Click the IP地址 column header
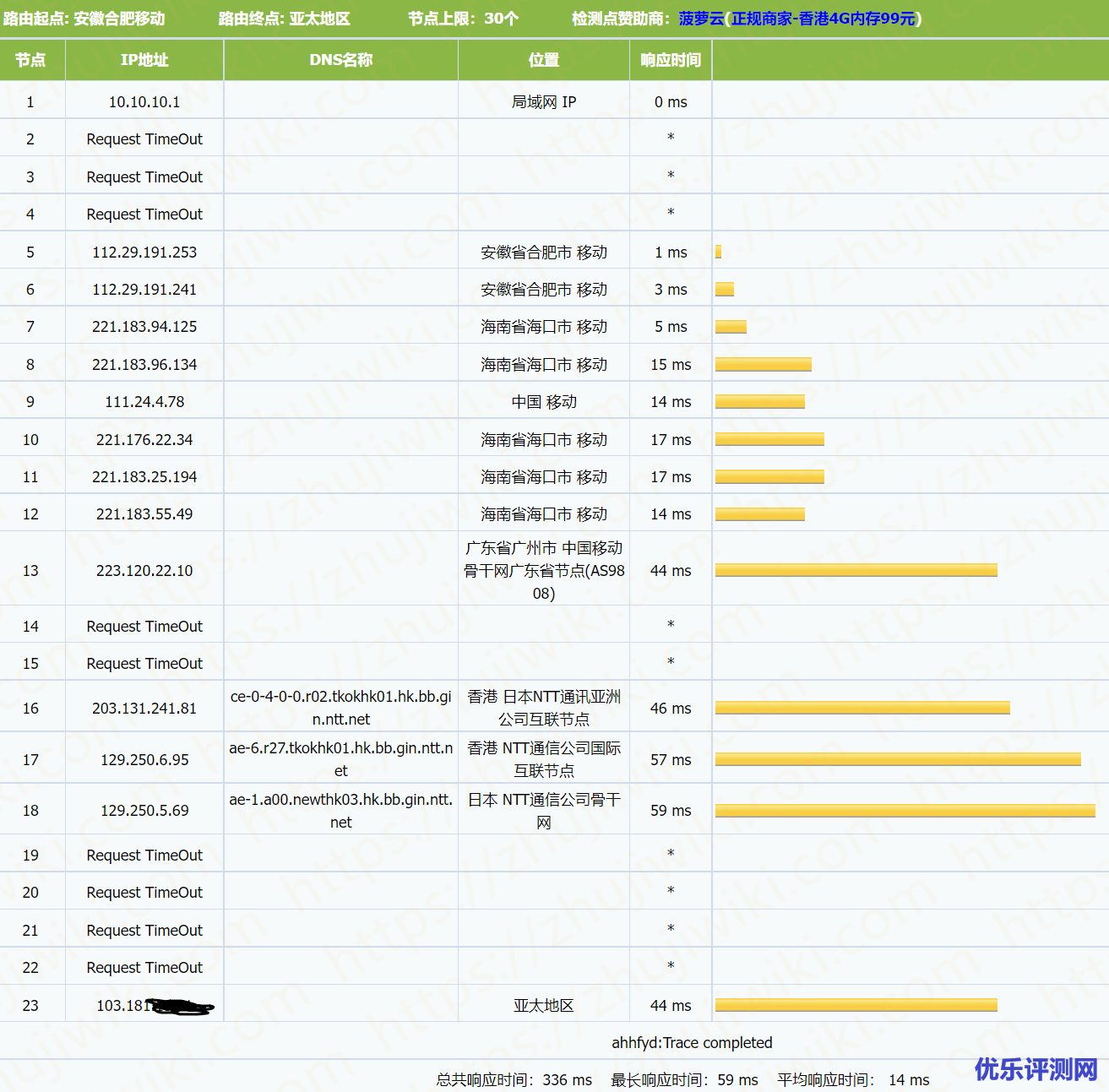Viewport: 1109px width, 1092px height. point(144,60)
